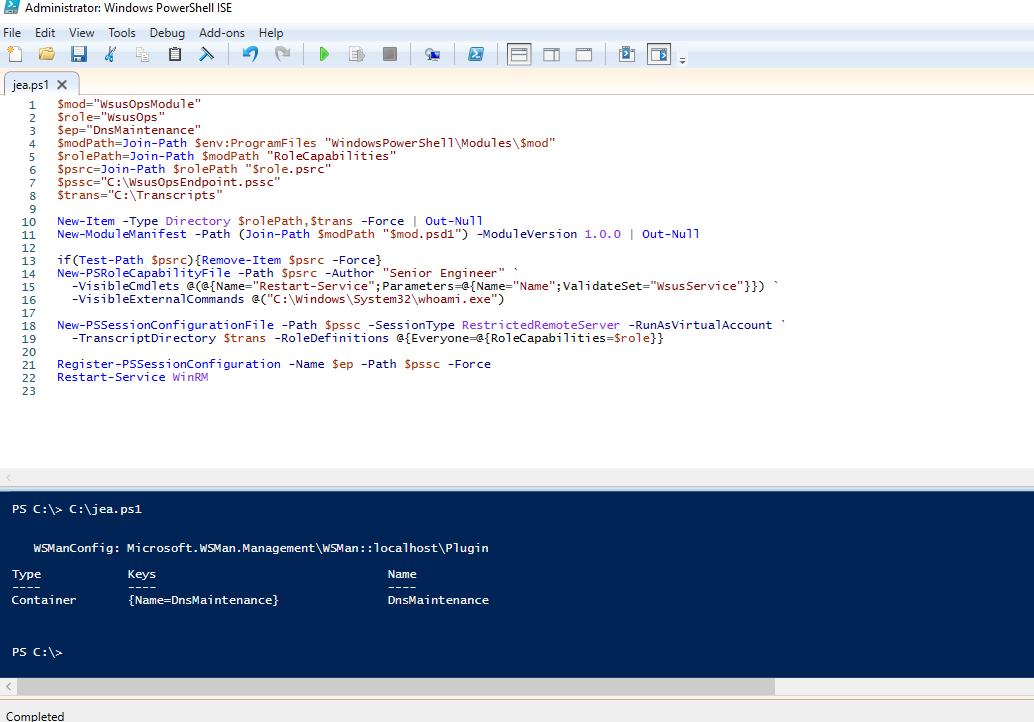
Task: Run the script with the green play button
Action: tap(324, 54)
